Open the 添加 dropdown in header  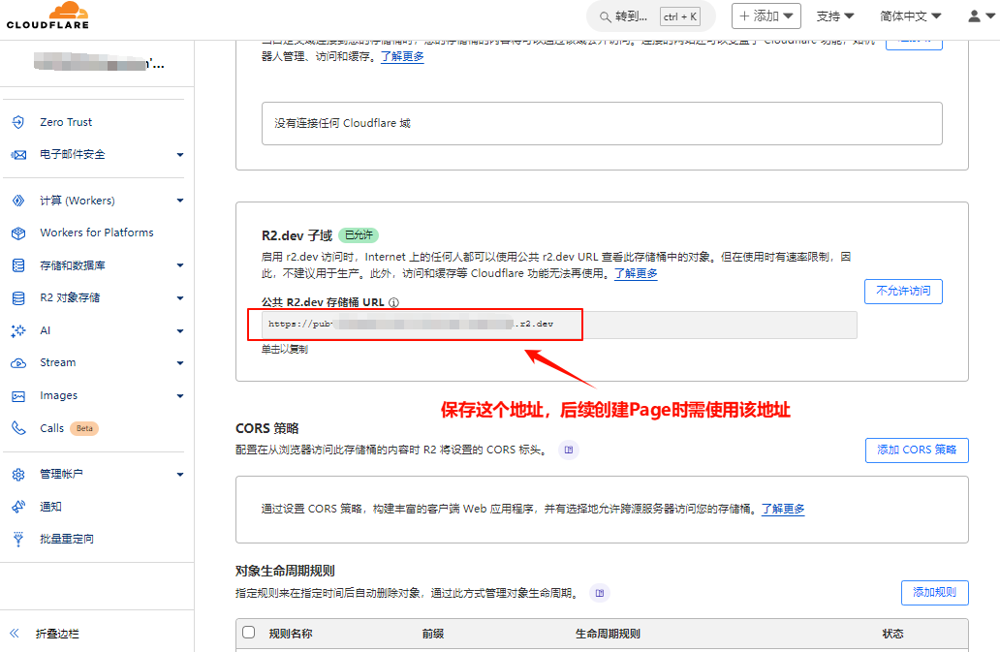(x=767, y=16)
